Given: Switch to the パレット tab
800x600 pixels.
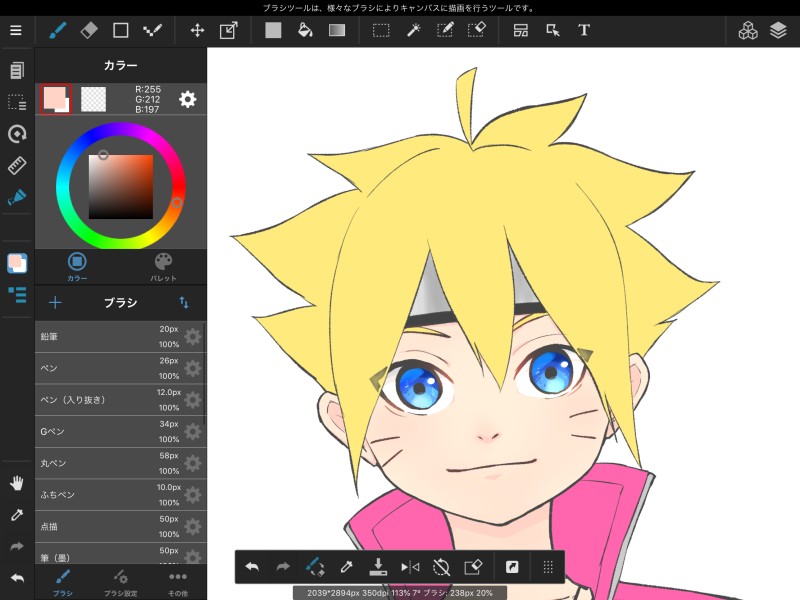Looking at the screenshot, I should pos(163,267).
